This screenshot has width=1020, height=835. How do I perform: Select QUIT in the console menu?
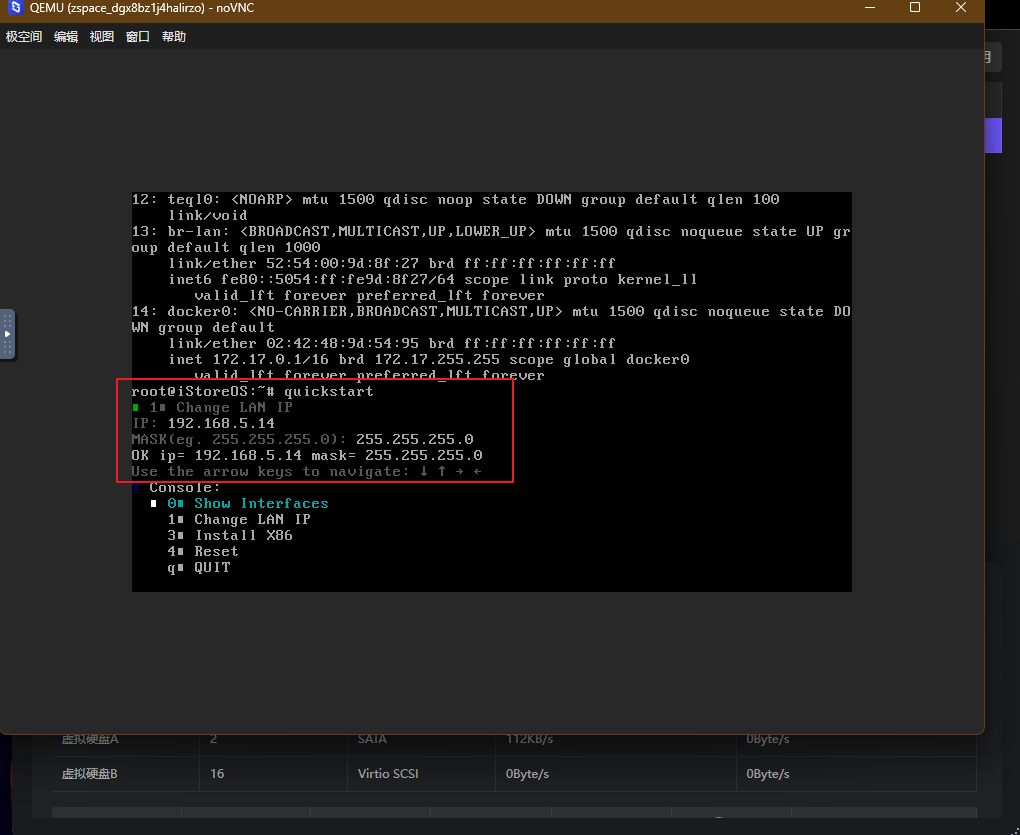click(x=212, y=567)
